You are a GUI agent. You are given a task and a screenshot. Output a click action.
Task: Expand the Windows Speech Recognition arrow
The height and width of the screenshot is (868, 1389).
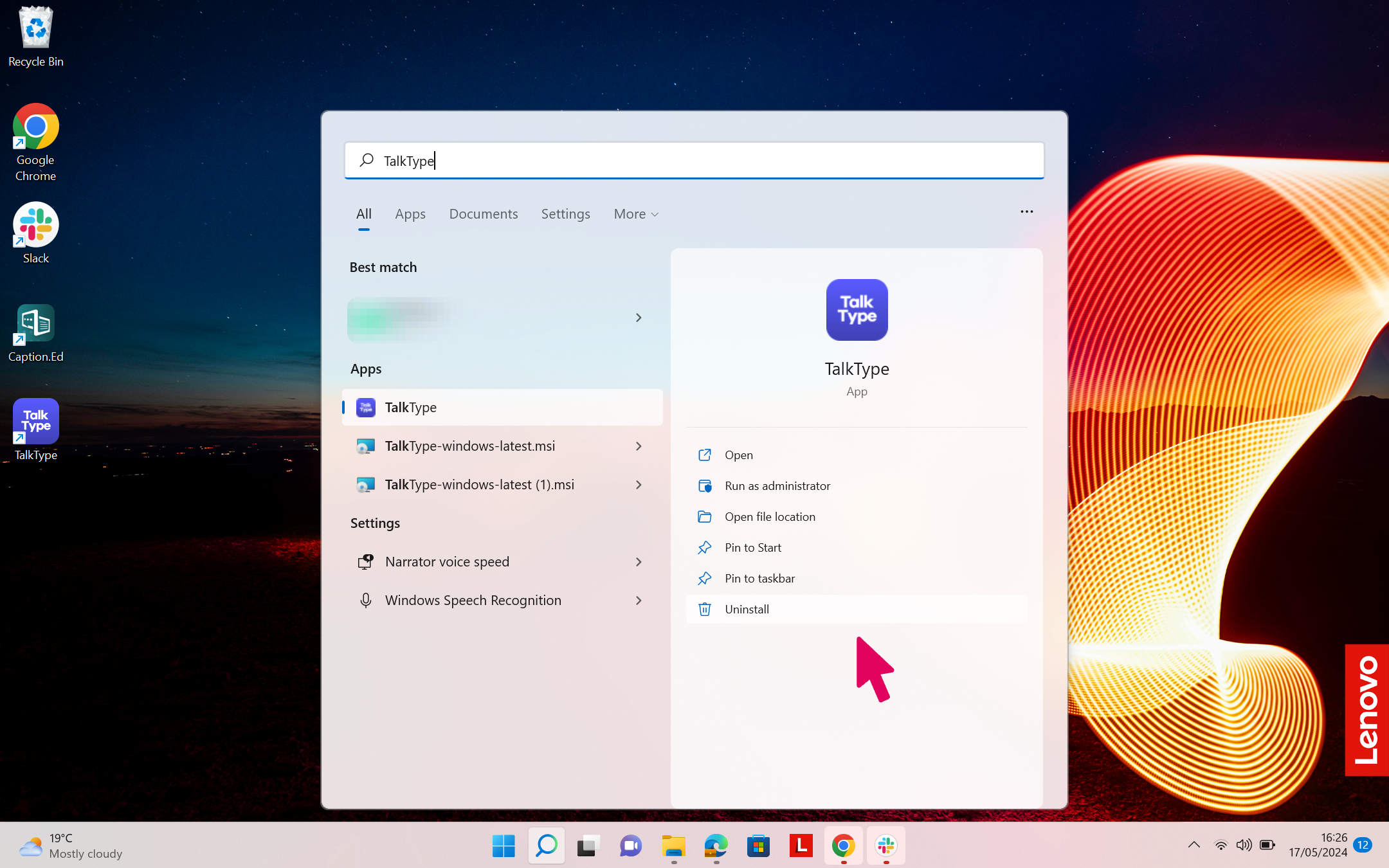click(x=639, y=601)
